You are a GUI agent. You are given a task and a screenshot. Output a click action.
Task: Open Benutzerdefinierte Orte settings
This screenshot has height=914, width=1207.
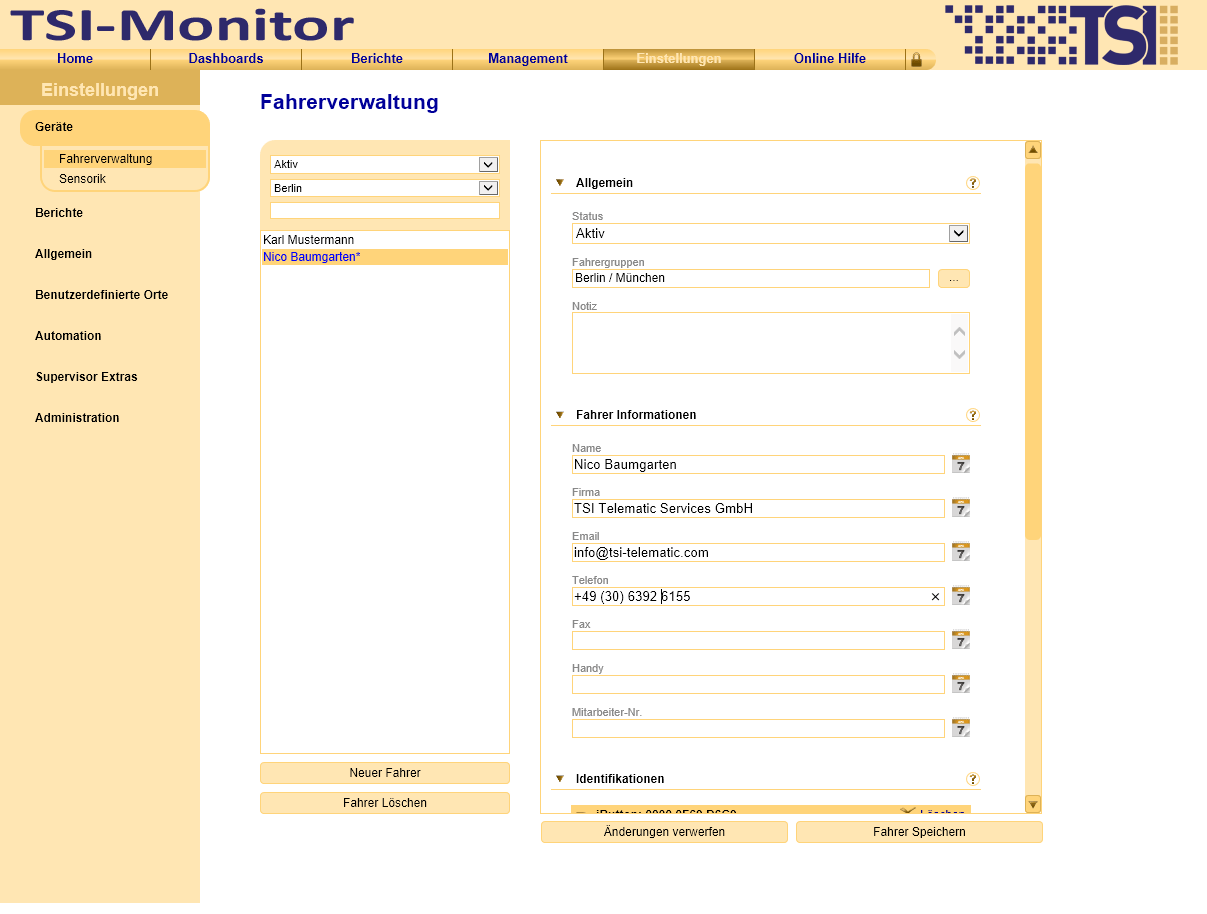click(x=101, y=295)
